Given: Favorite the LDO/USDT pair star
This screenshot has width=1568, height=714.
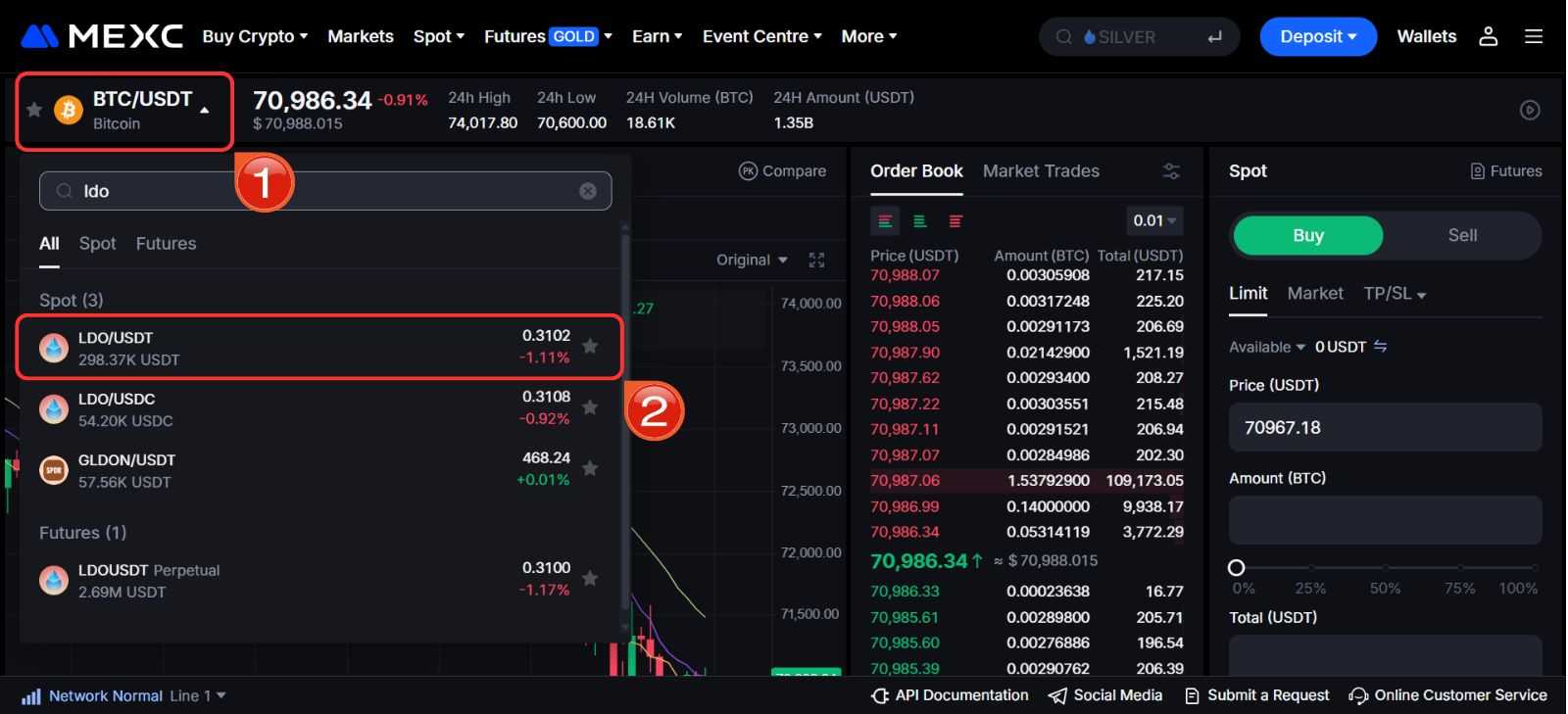Looking at the screenshot, I should [x=590, y=346].
